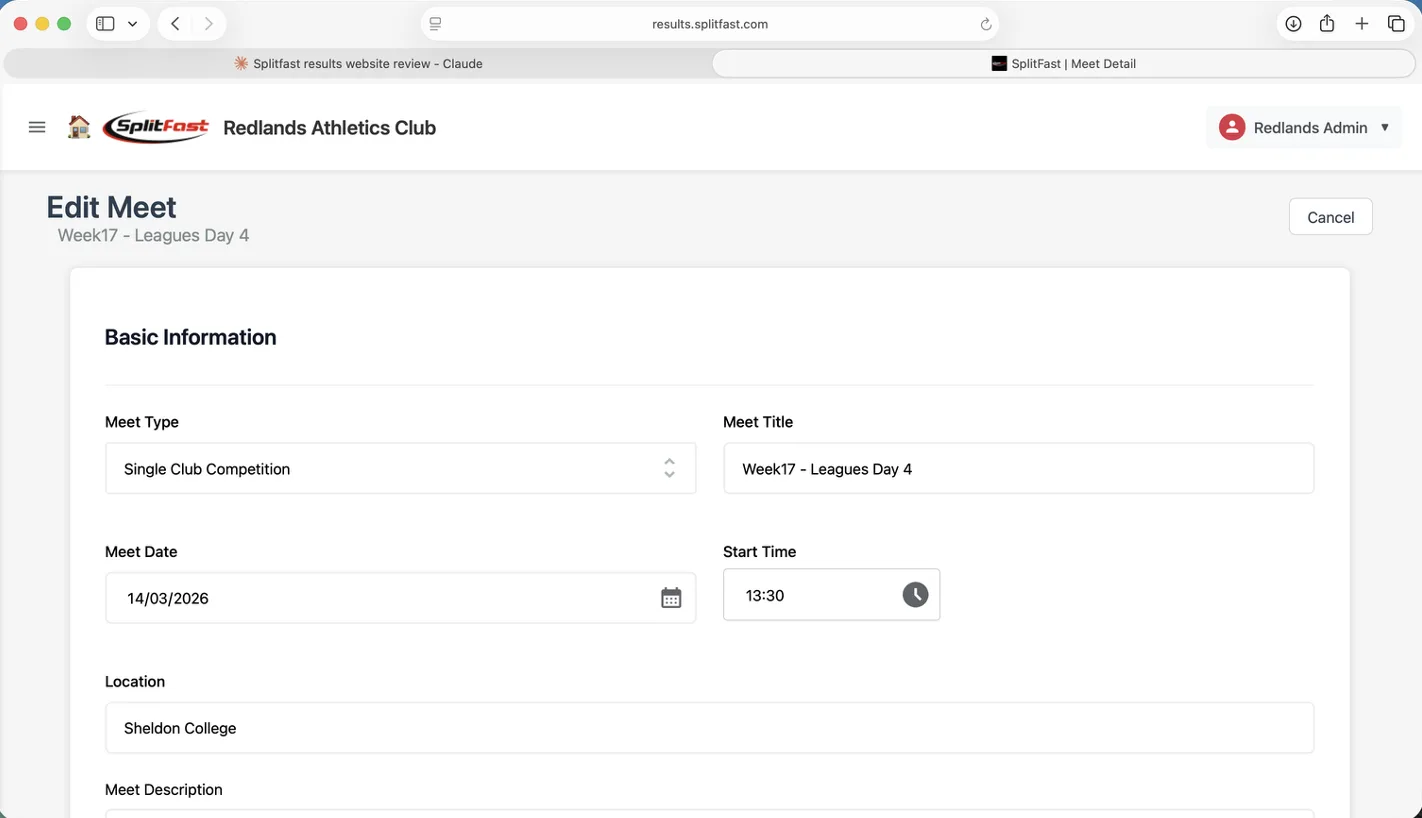1422x818 pixels.
Task: Click the Location Sheldon College field
Action: coord(709,728)
